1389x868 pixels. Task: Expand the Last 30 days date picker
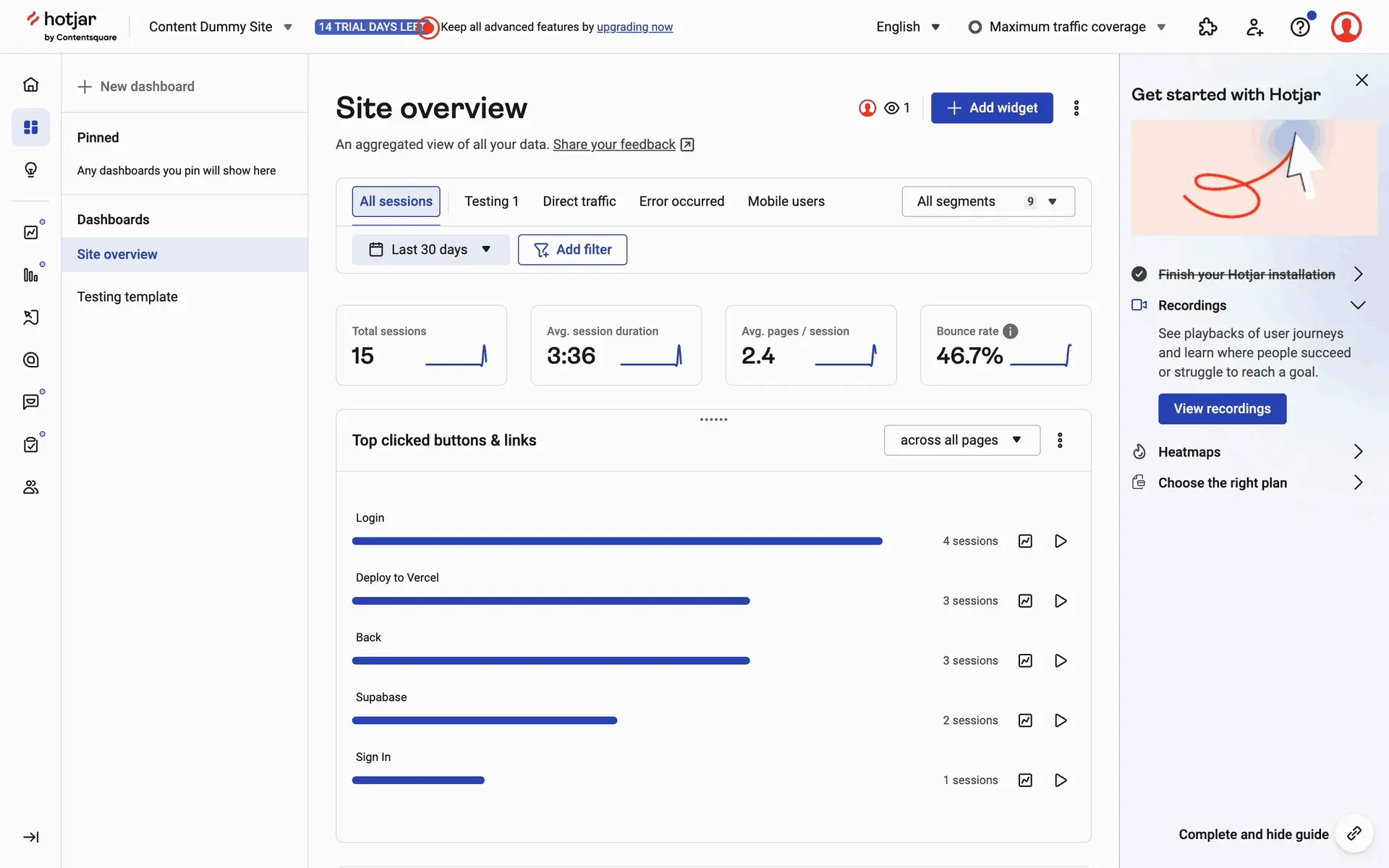pos(430,250)
